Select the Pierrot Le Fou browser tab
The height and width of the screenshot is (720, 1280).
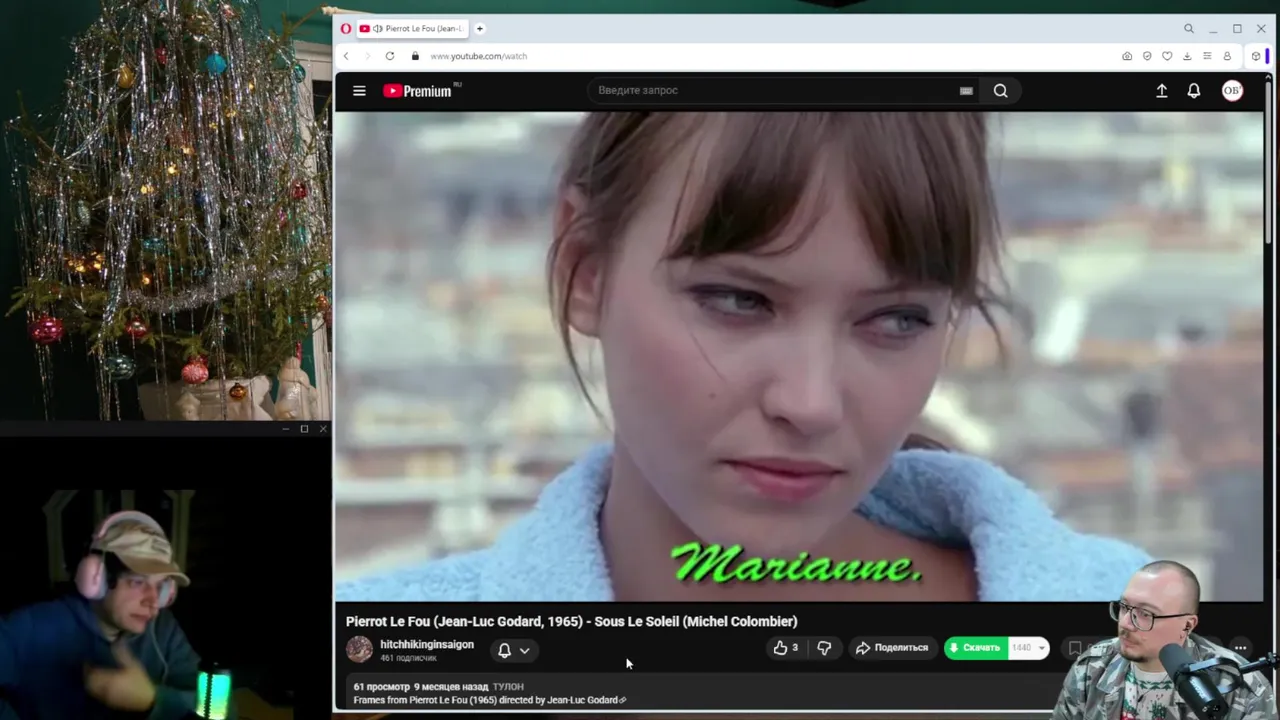click(412, 28)
